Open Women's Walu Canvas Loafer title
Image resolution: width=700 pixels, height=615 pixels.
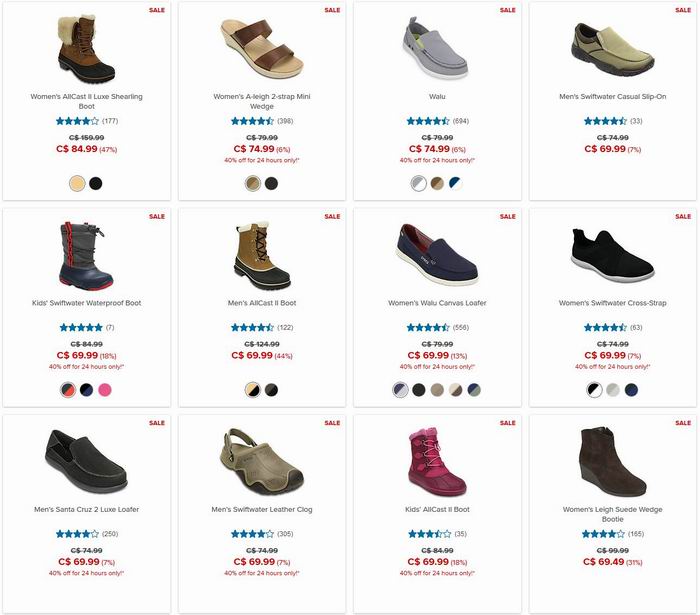coord(437,303)
